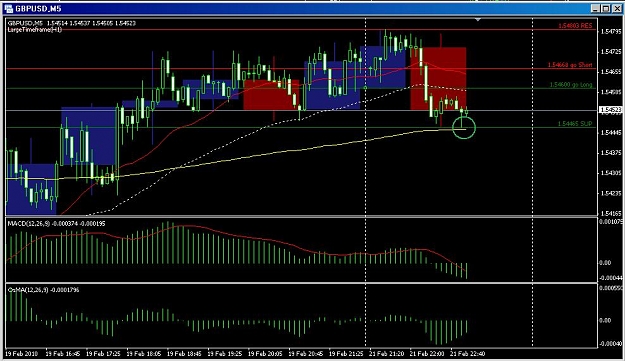
Task: Click the 21 Feb 22:40 time label
Action: pyautogui.click(x=467, y=353)
